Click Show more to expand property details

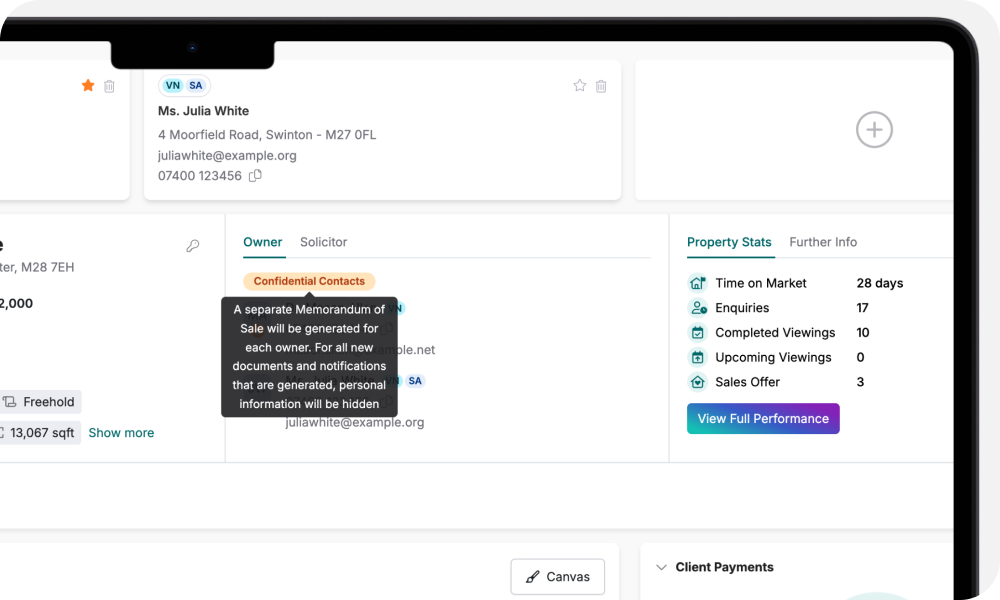[x=121, y=432]
